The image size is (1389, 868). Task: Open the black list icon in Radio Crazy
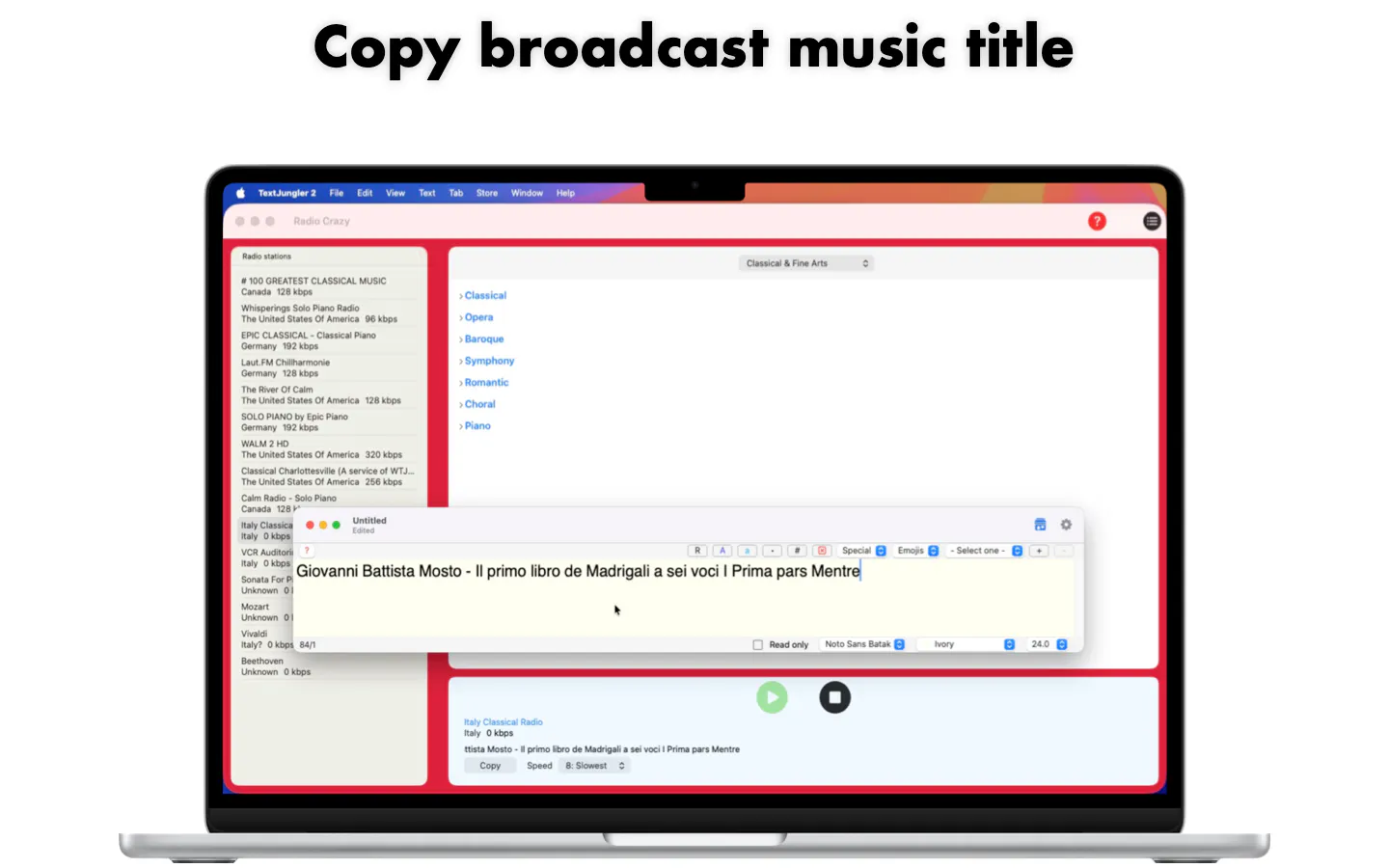pos(1152,221)
